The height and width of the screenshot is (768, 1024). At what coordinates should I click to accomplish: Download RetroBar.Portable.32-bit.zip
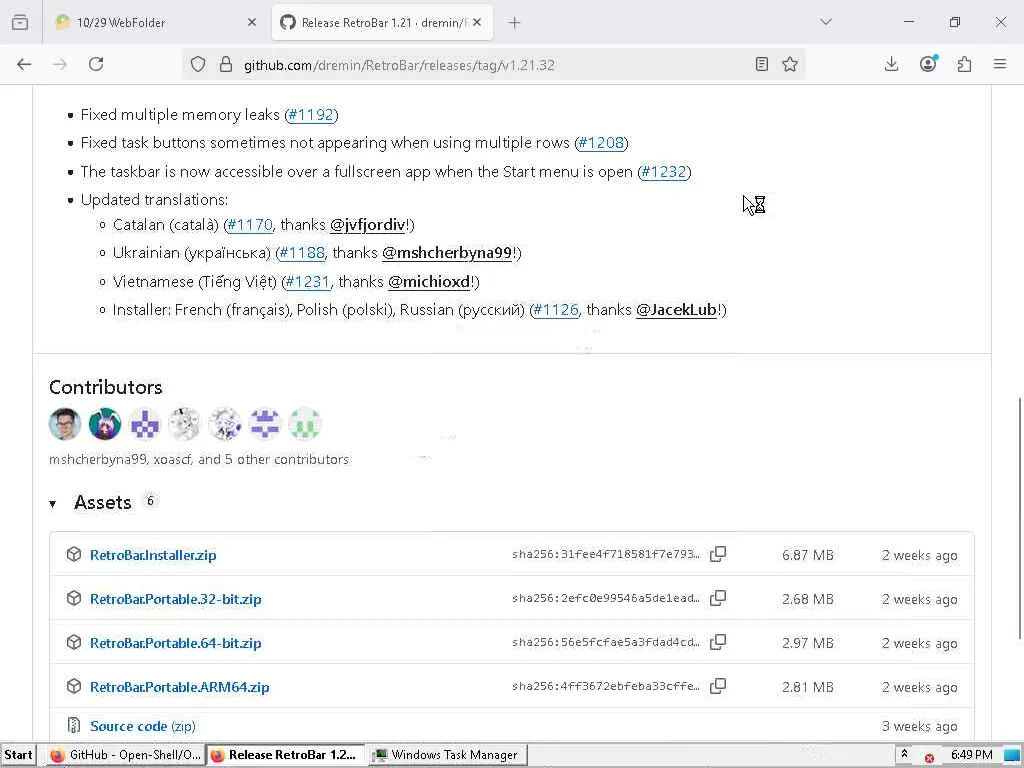coord(176,599)
